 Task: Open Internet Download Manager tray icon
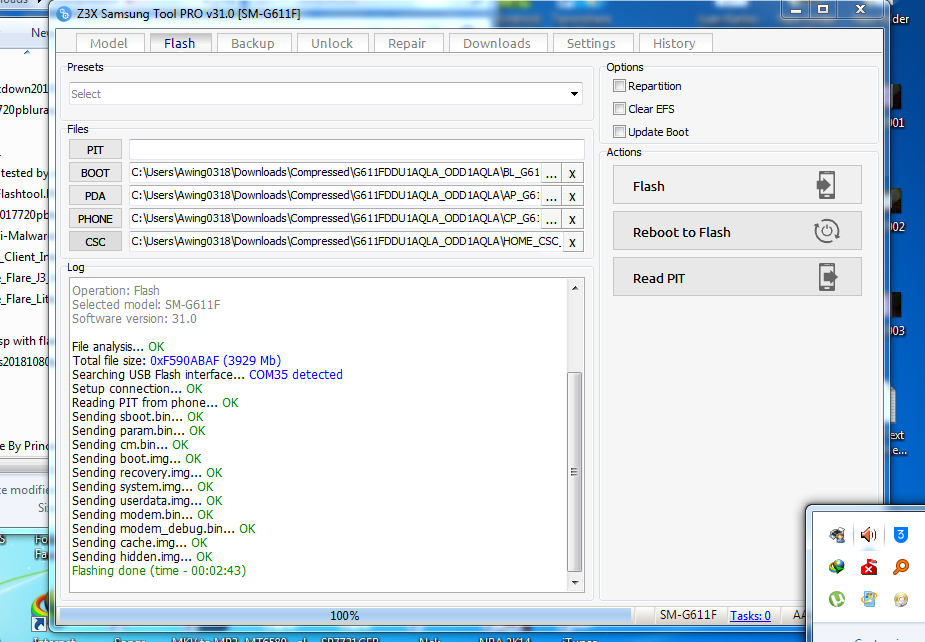coord(837,567)
